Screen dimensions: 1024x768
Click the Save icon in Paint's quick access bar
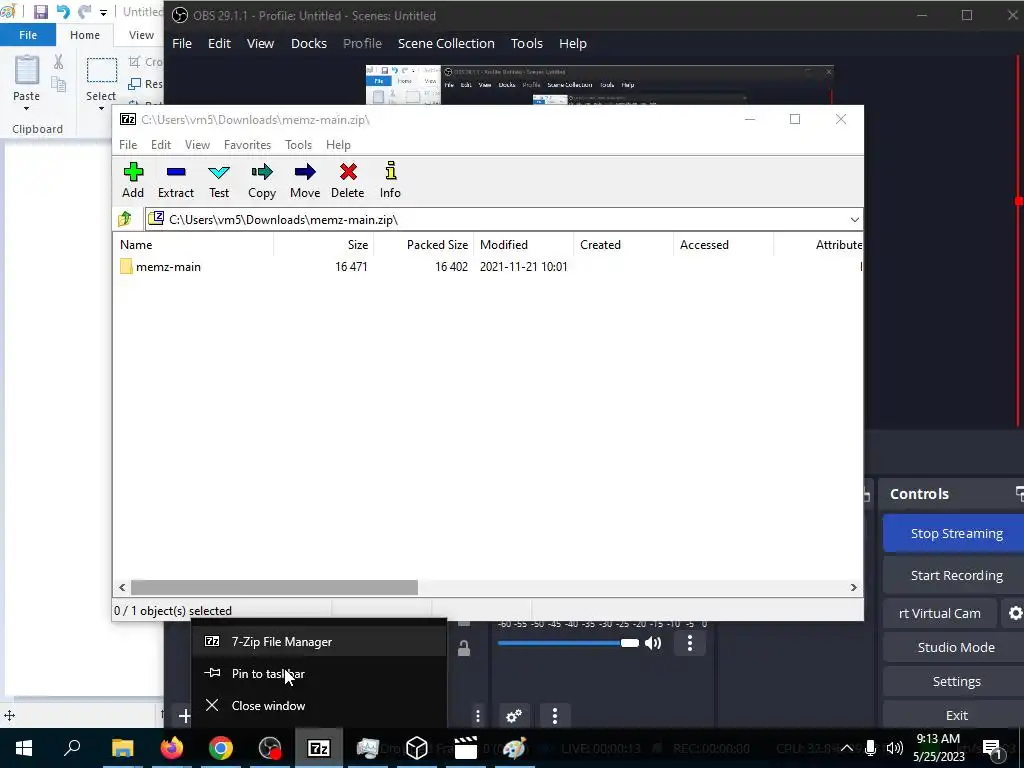[x=40, y=12]
